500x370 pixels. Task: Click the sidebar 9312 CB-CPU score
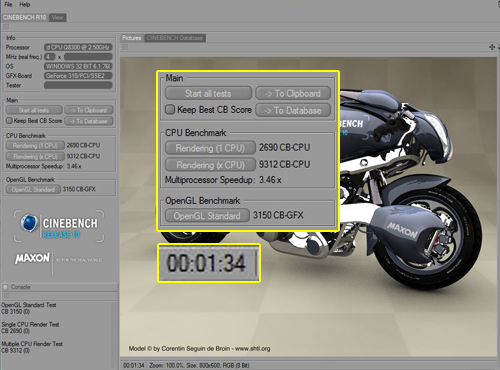pyautogui.click(x=83, y=156)
